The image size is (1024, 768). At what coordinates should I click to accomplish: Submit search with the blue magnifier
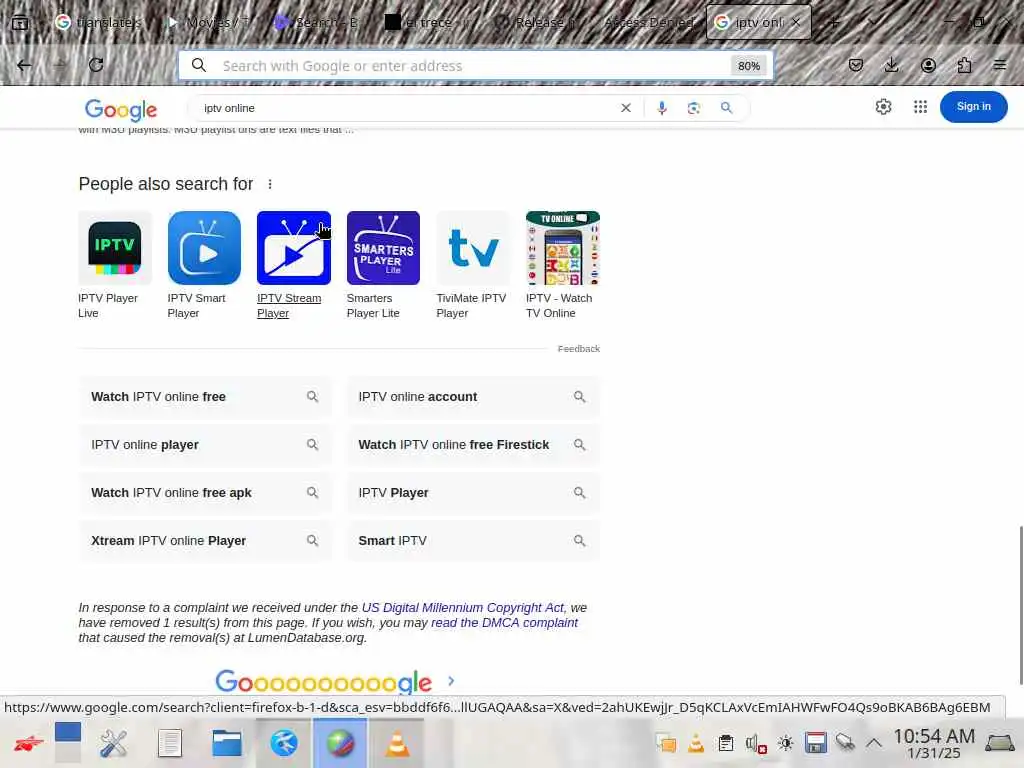click(726, 108)
